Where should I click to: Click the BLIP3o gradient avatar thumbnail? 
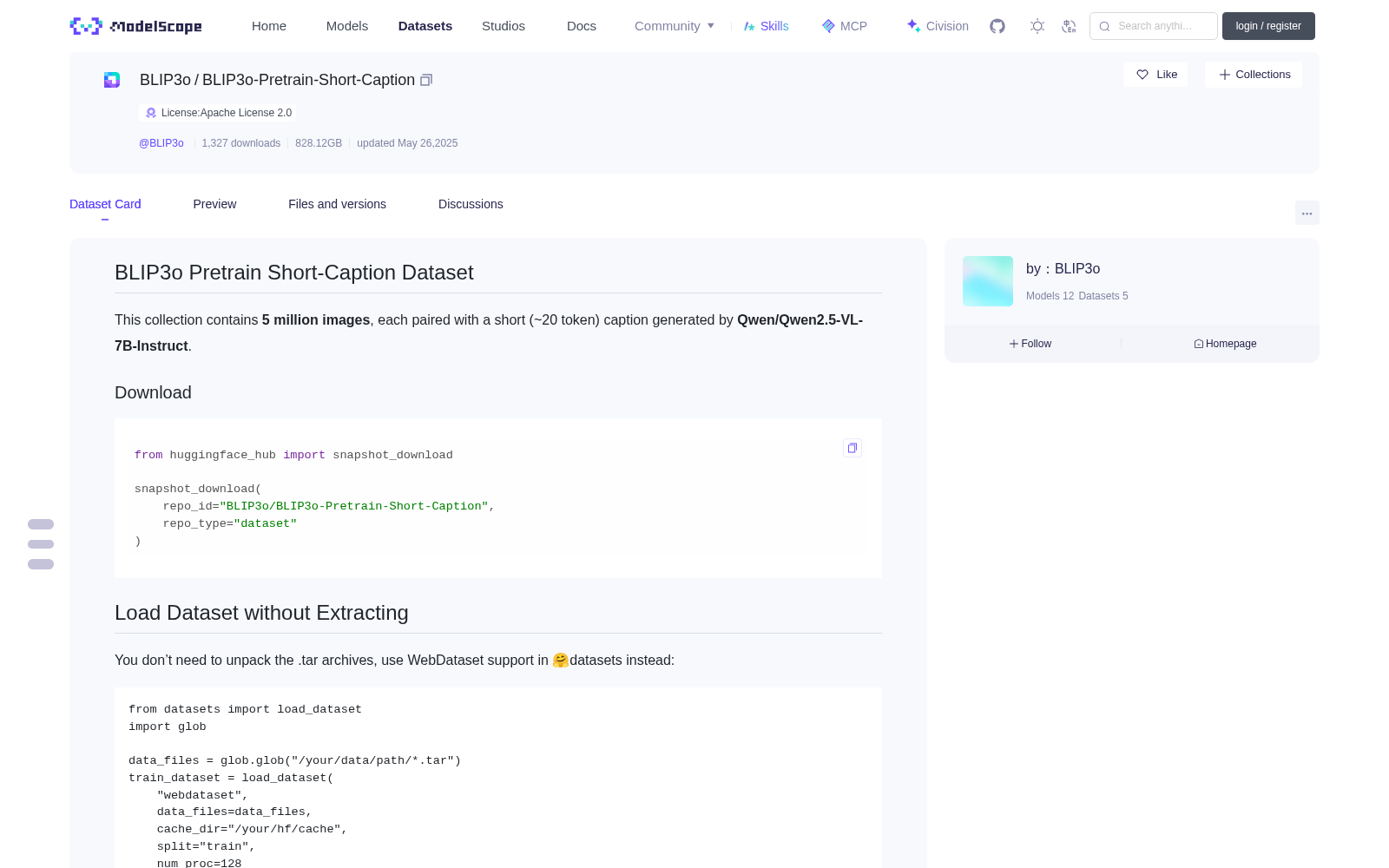click(x=988, y=281)
